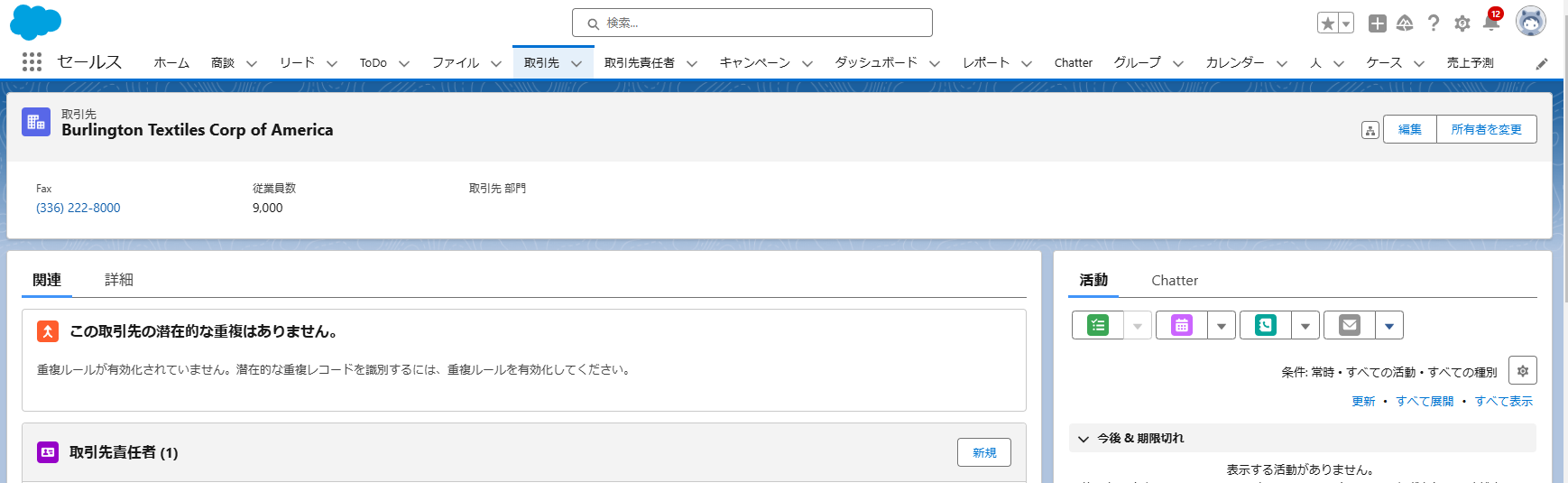
Task: Click the Fax number (336) 222-8000
Action: [x=78, y=208]
